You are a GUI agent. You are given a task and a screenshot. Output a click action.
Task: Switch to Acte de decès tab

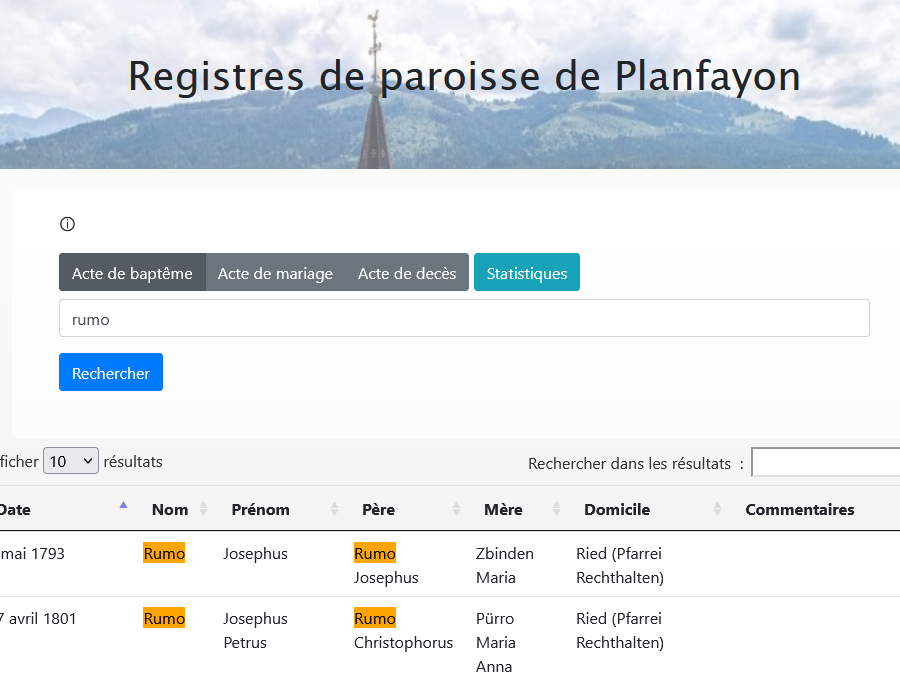[407, 273]
